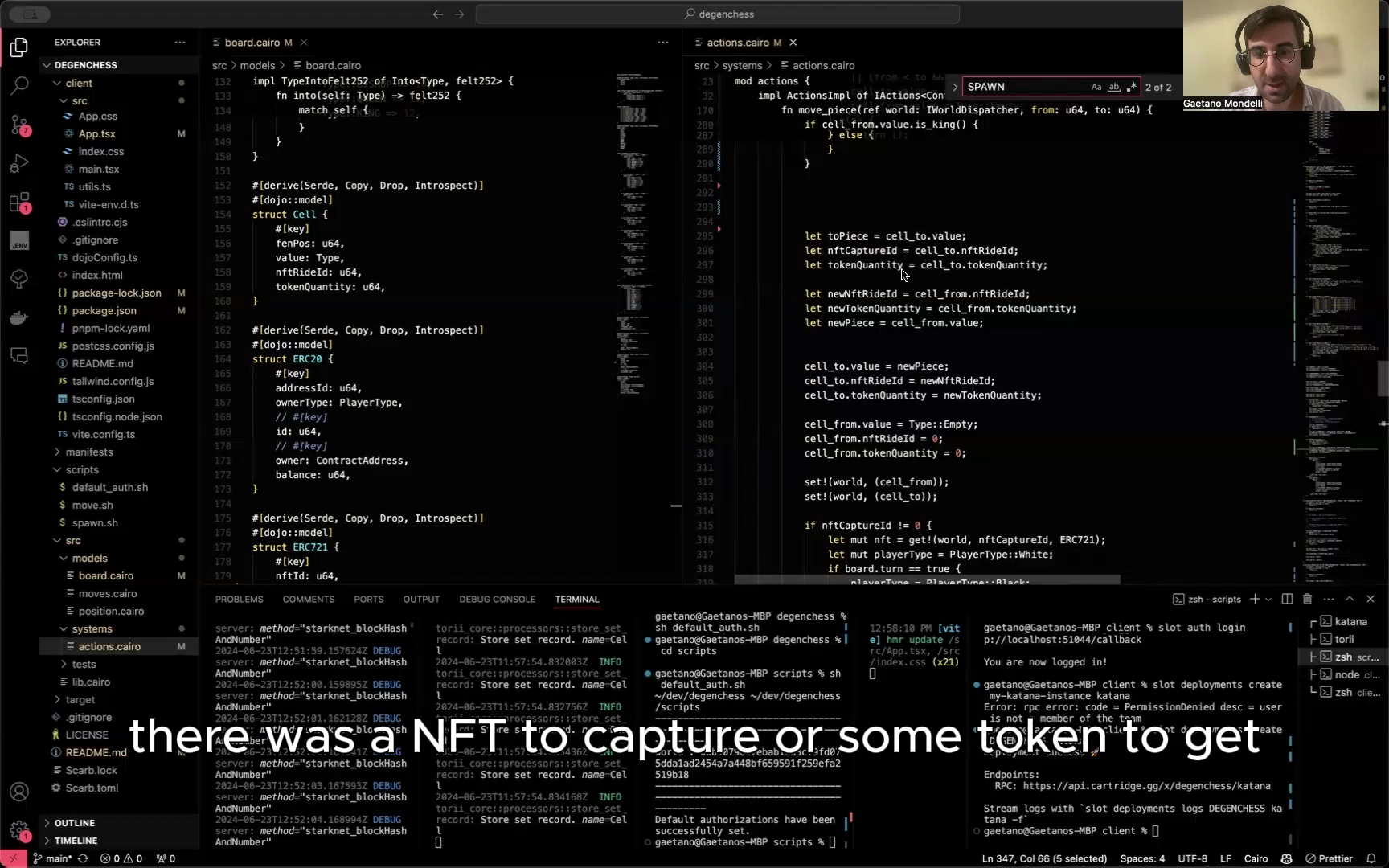Open moves.cairo in the explorer

click(108, 594)
